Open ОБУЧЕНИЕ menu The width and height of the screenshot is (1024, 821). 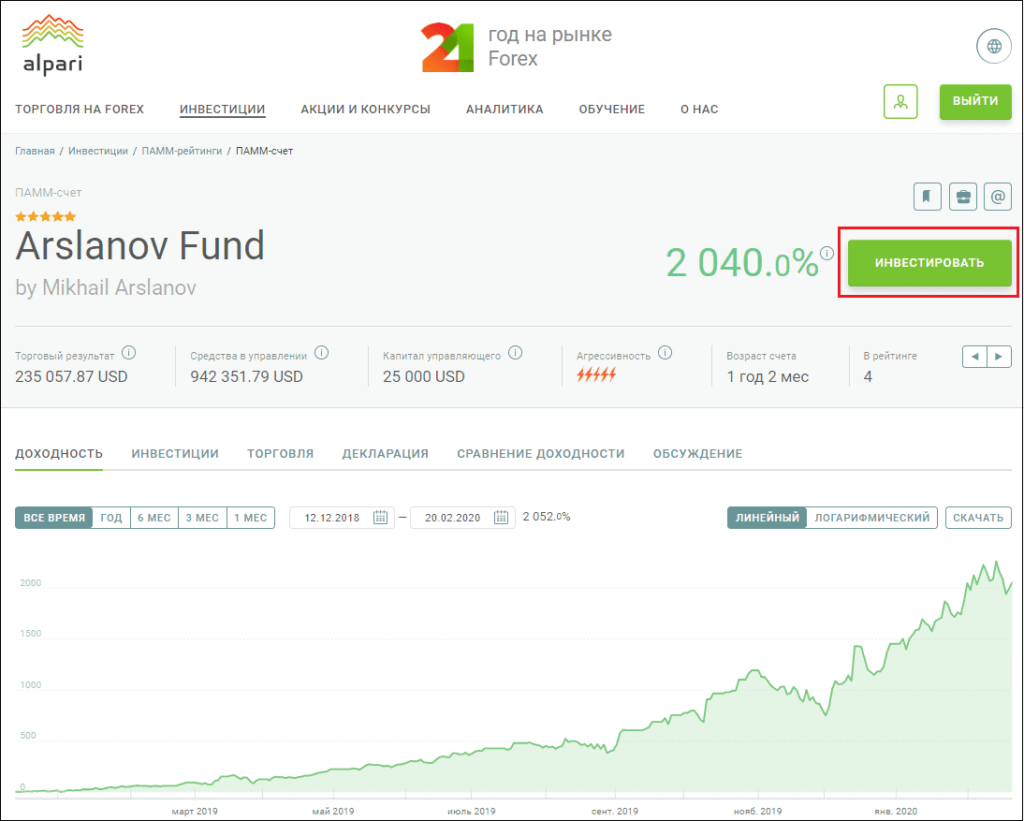[x=612, y=109]
